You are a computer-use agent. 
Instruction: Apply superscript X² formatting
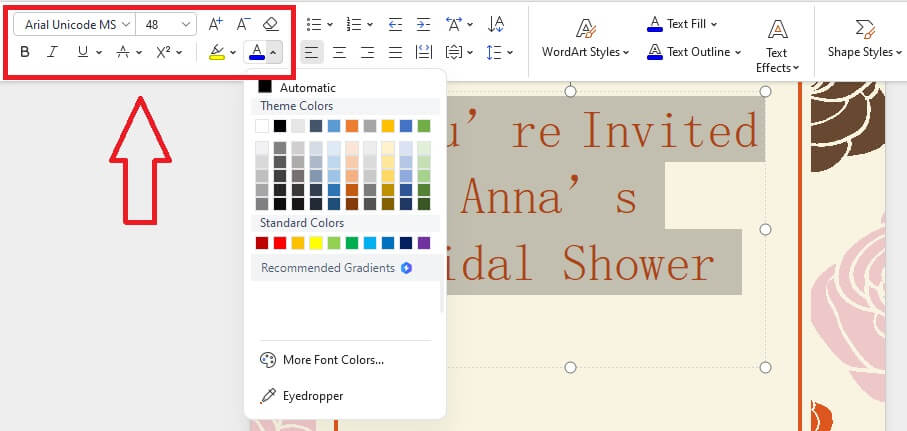tap(163, 52)
